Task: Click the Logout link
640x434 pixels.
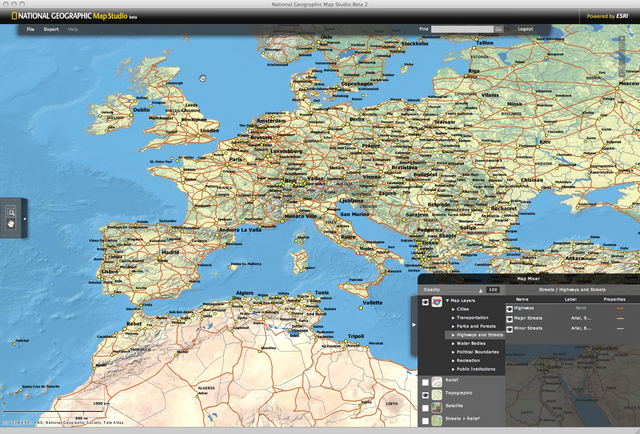Action: (525, 29)
